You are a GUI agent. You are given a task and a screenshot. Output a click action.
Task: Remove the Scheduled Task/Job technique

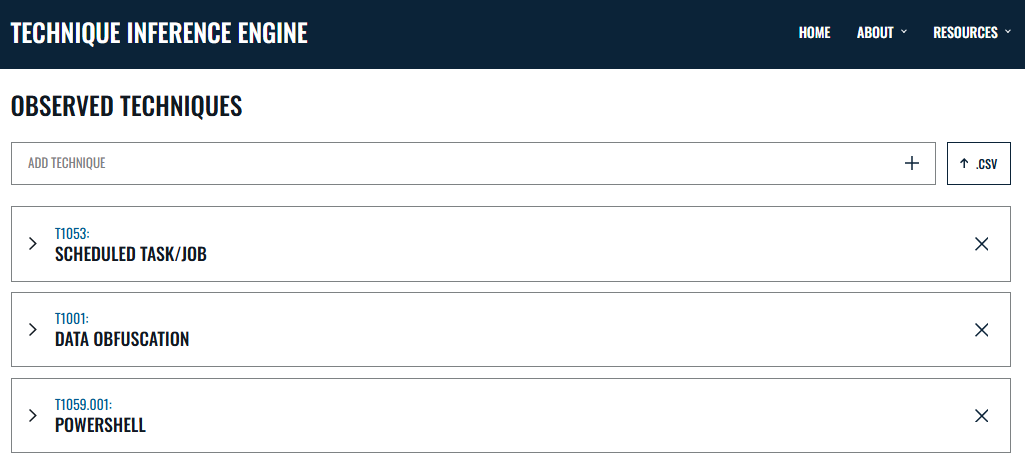pos(981,244)
